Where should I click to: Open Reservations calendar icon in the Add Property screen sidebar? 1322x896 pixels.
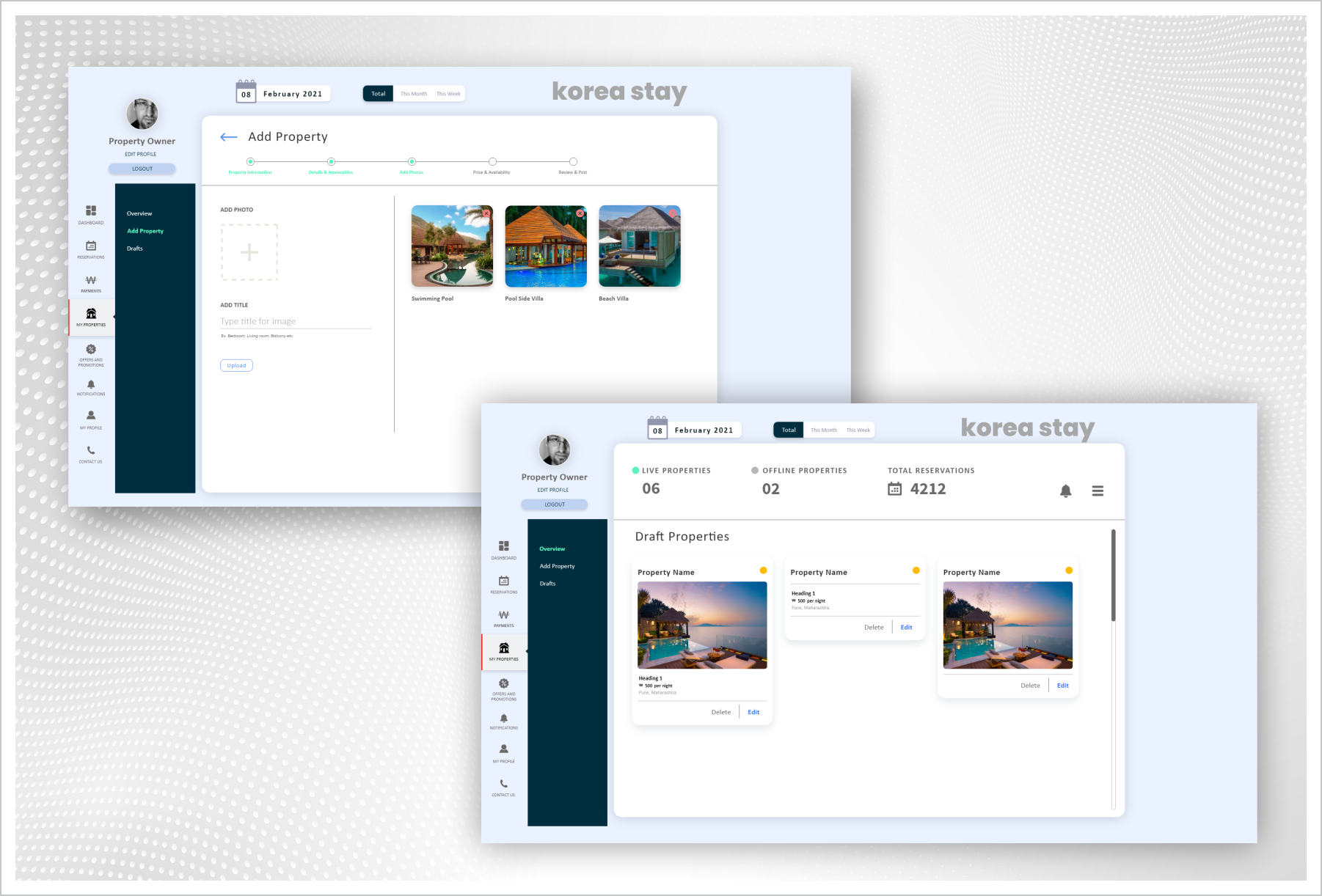91,246
